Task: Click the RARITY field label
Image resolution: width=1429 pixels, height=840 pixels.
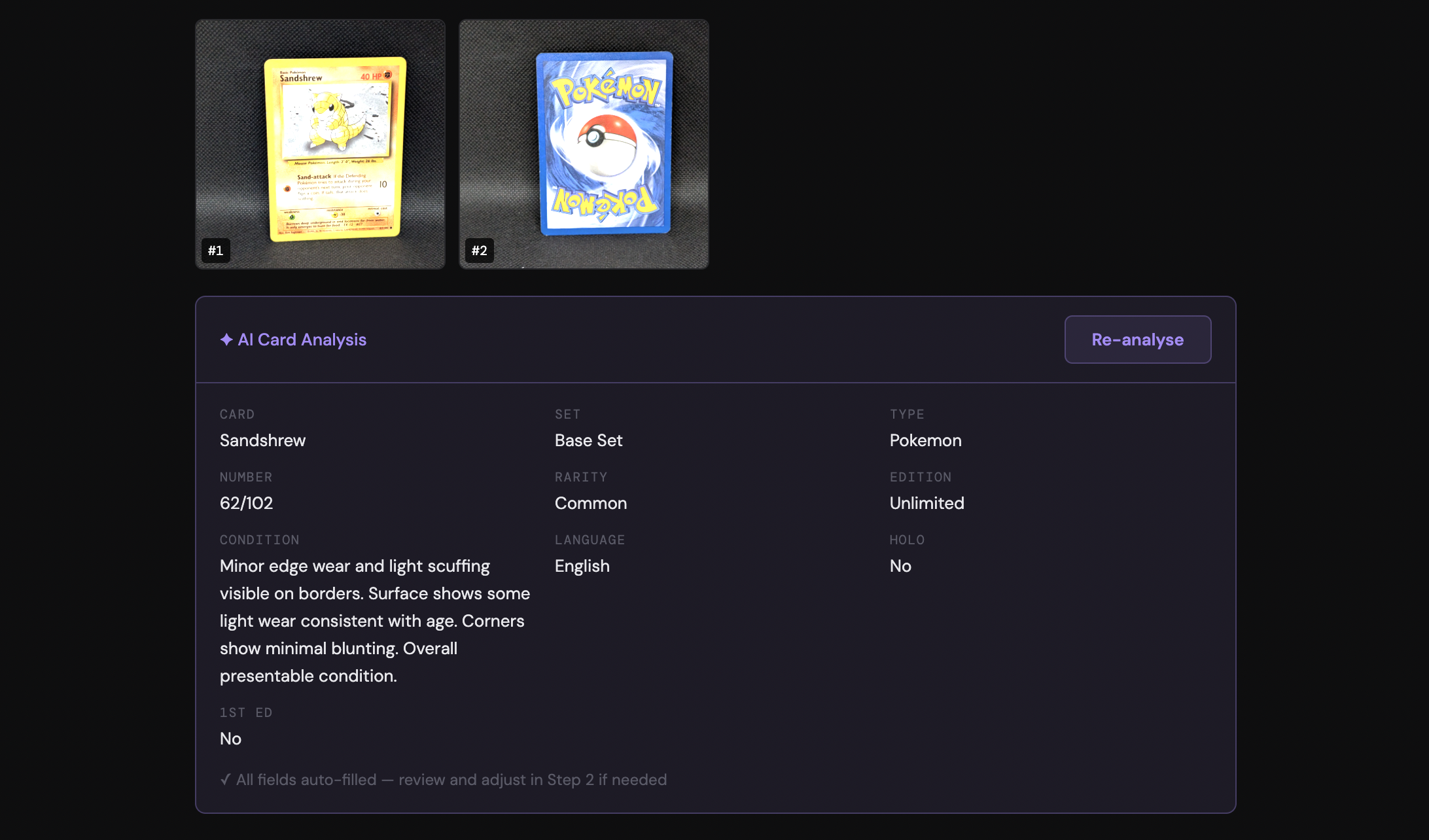Action: [x=581, y=477]
